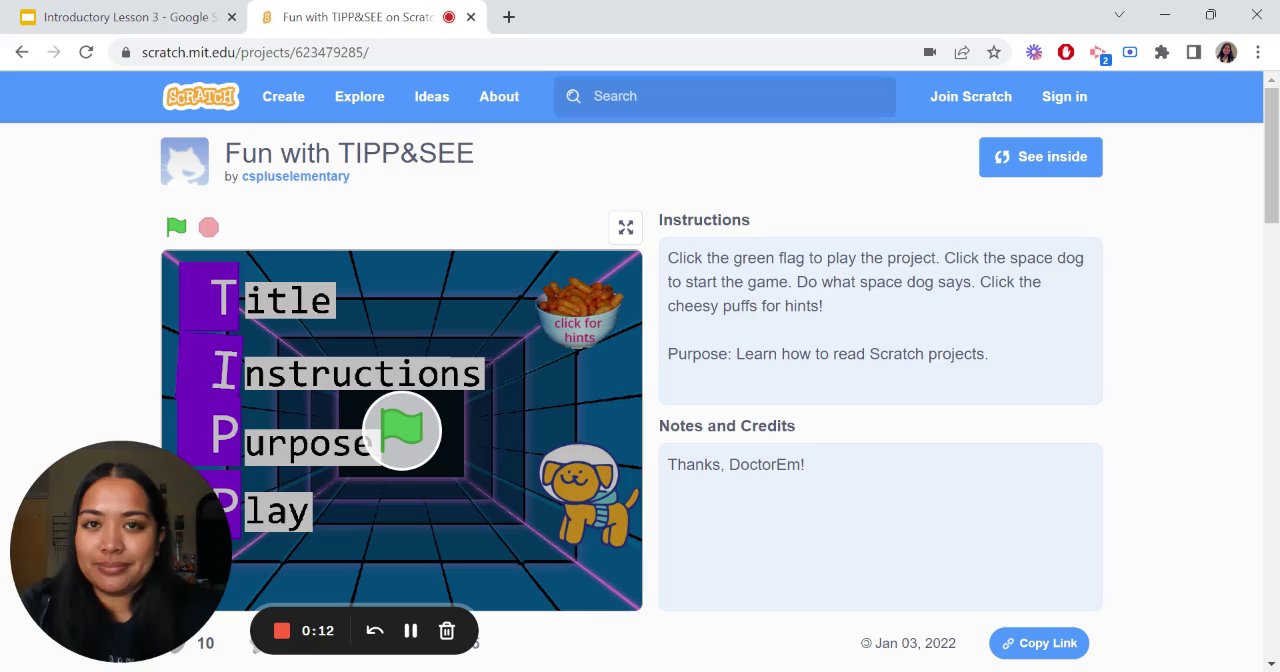Open the About menu item
Screen dimensions: 1280x672
pos(499,97)
